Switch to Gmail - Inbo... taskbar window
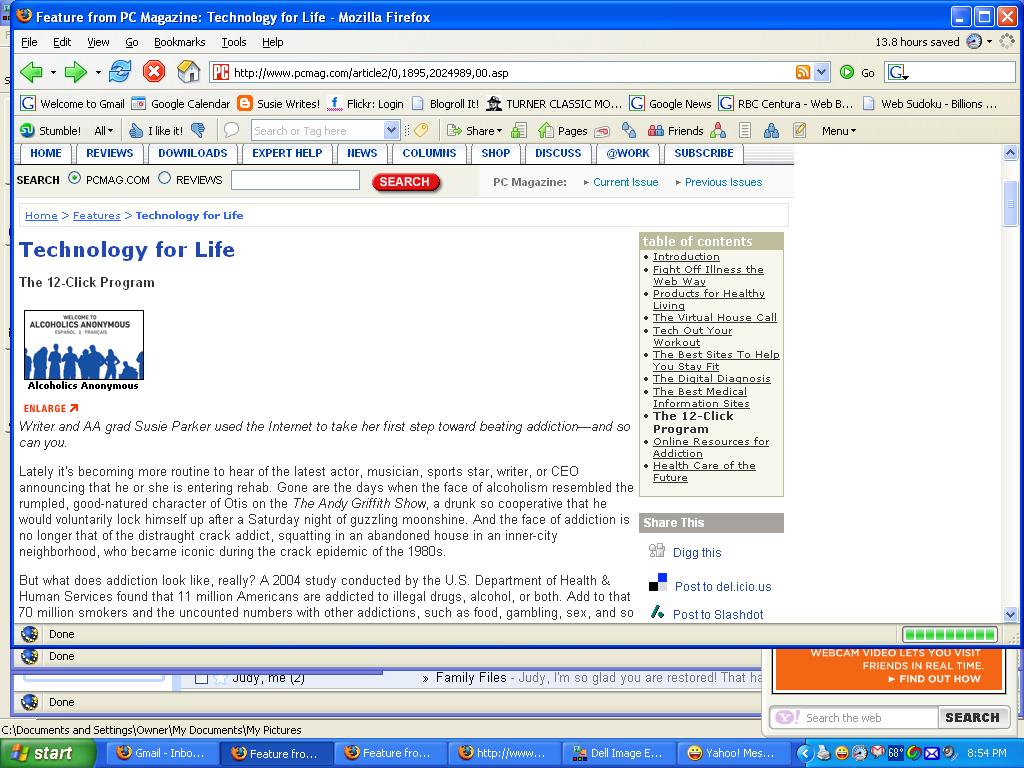 tap(161, 753)
